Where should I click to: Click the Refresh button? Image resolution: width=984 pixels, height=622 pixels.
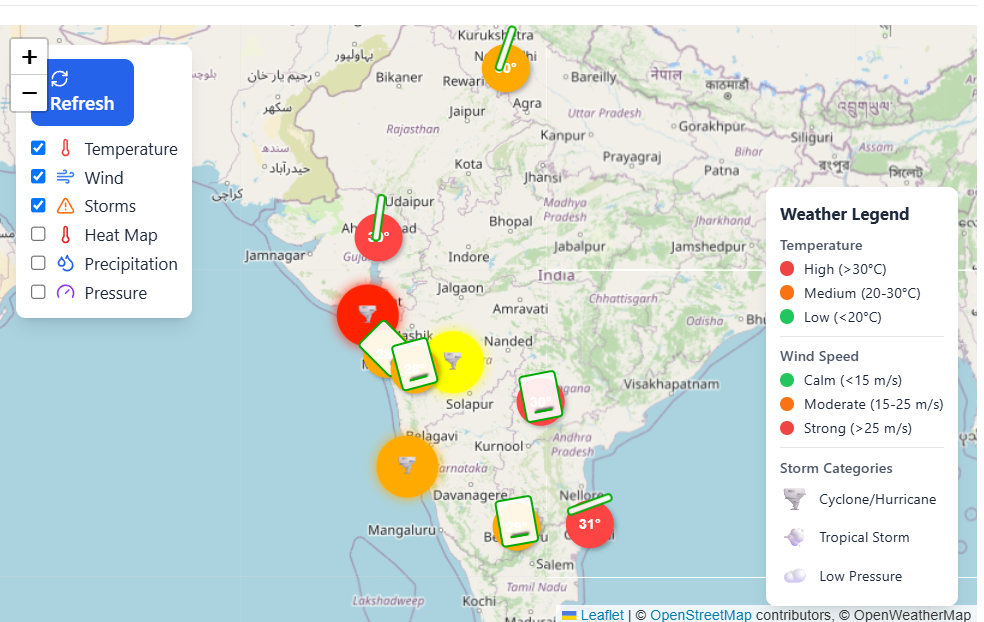pyautogui.click(x=82, y=92)
